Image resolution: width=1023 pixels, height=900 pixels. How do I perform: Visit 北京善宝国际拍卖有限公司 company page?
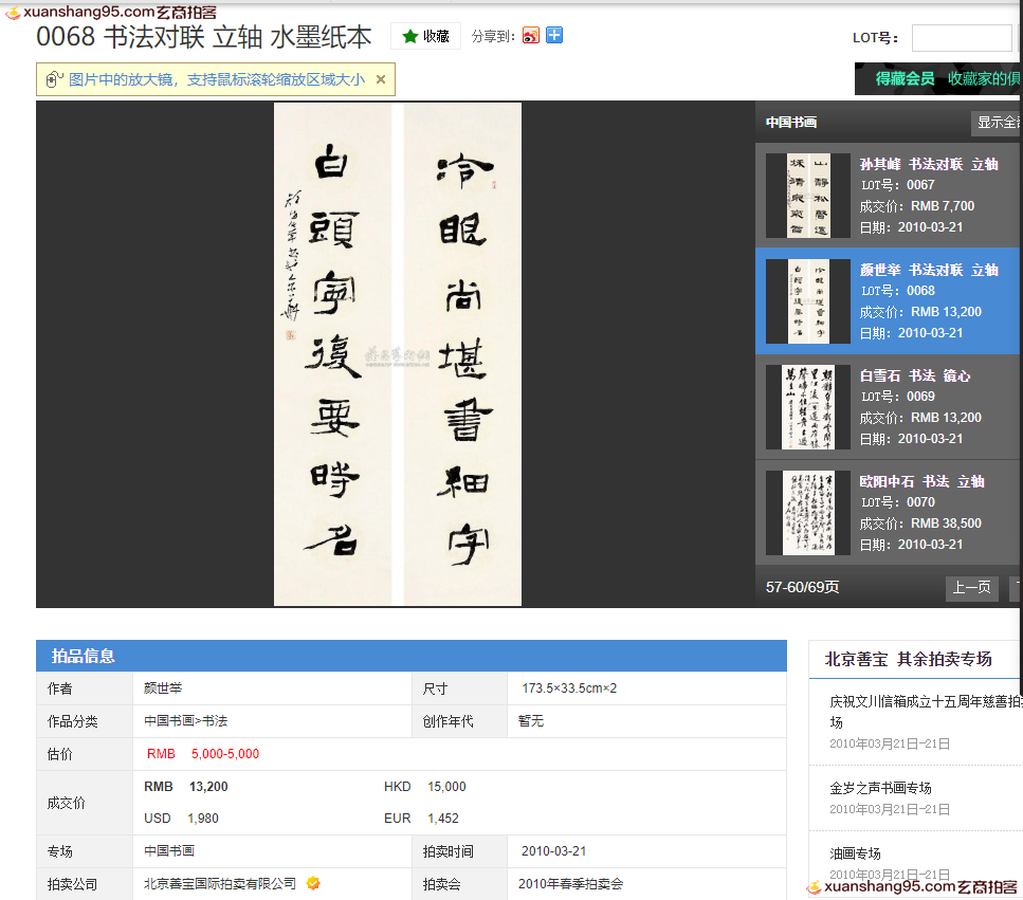(218, 884)
